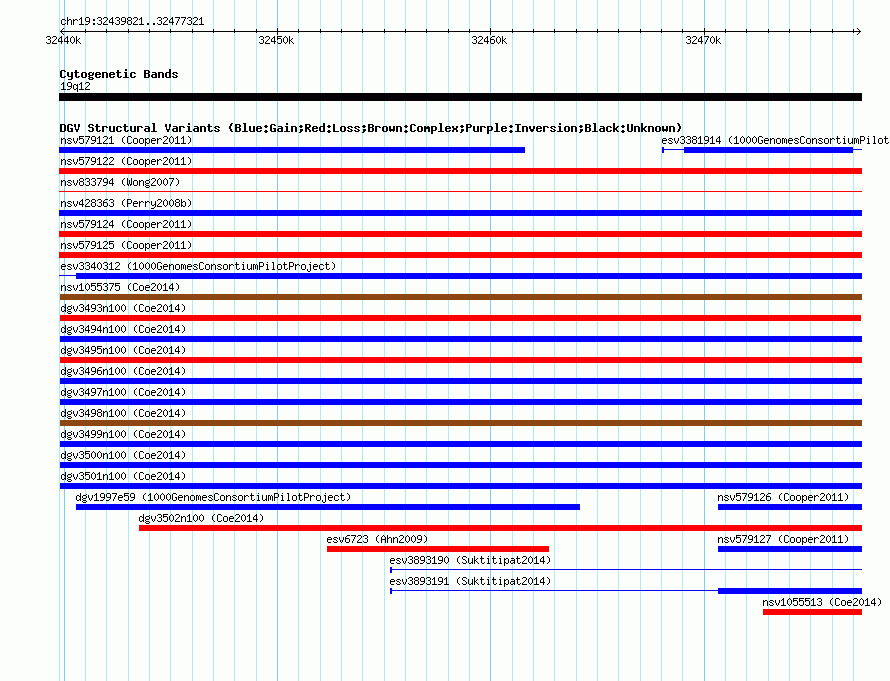The width and height of the screenshot is (890, 681).
Task: Open the dgv3500n100 (Coe2014) label
Action: (x=123, y=455)
